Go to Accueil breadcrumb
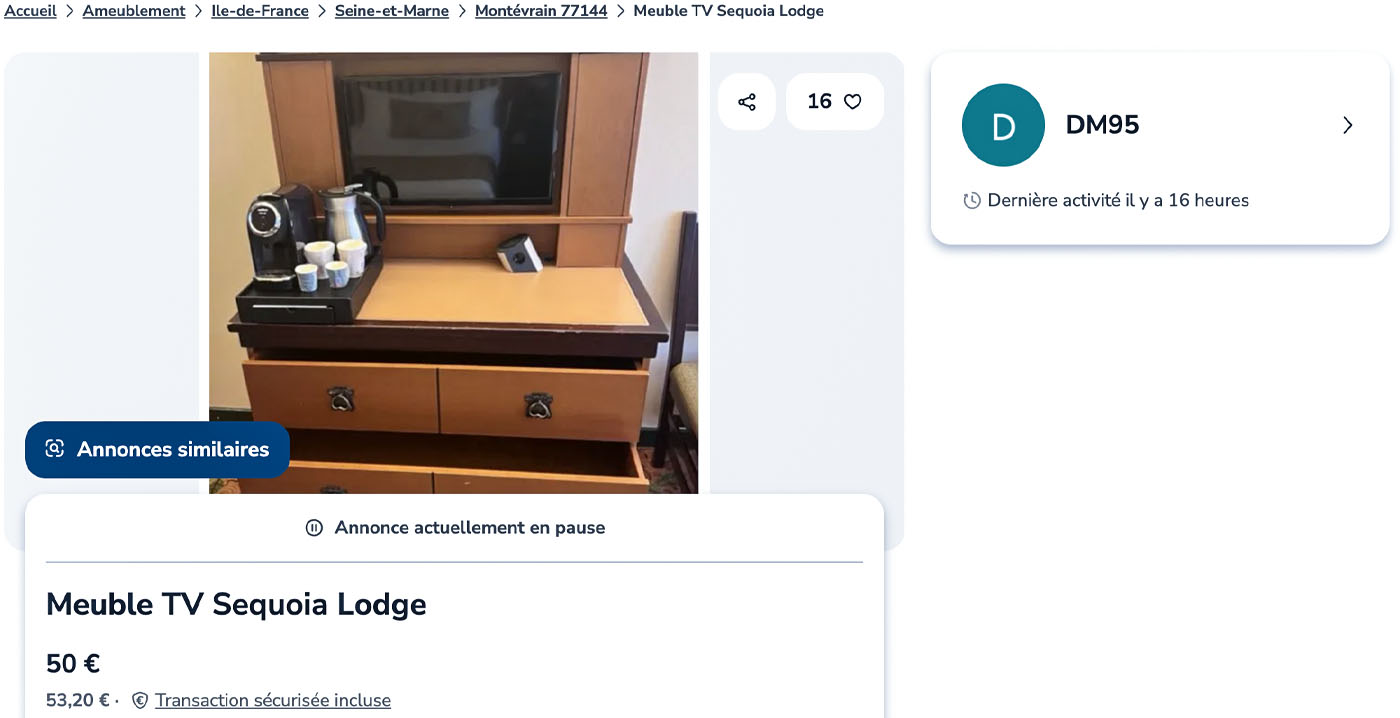 coord(30,11)
